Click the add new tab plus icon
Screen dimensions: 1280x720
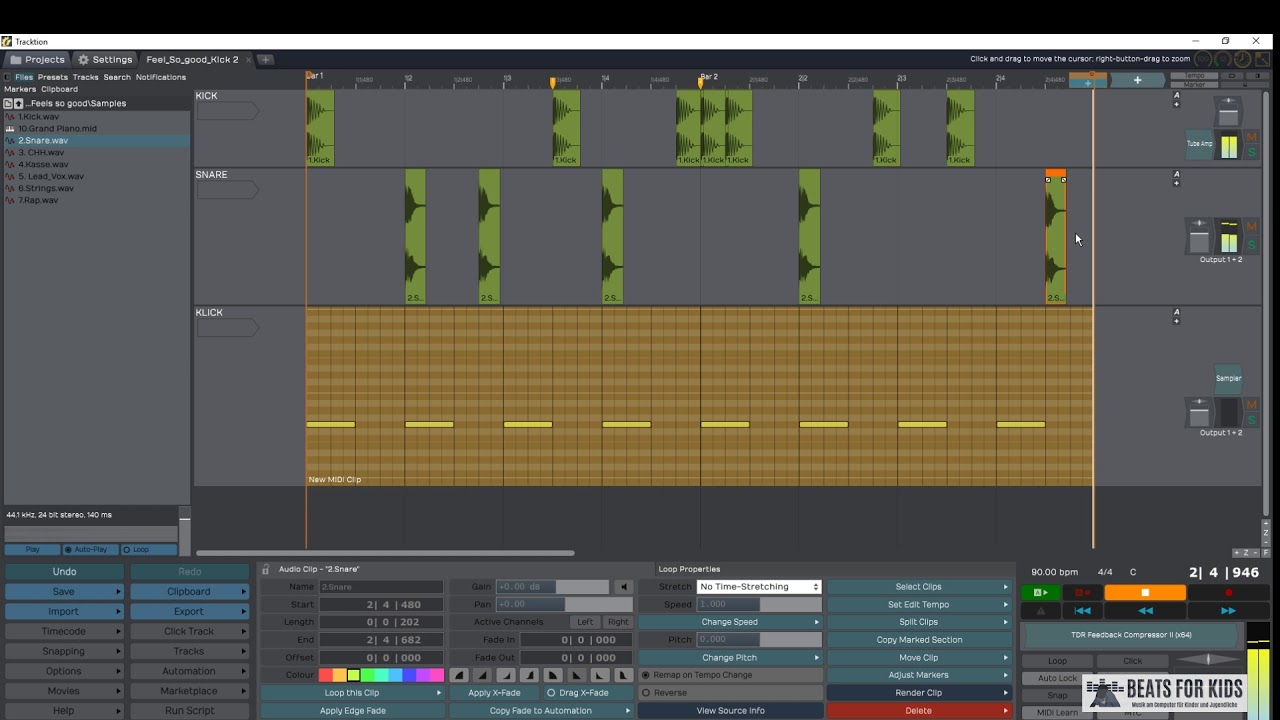265,60
